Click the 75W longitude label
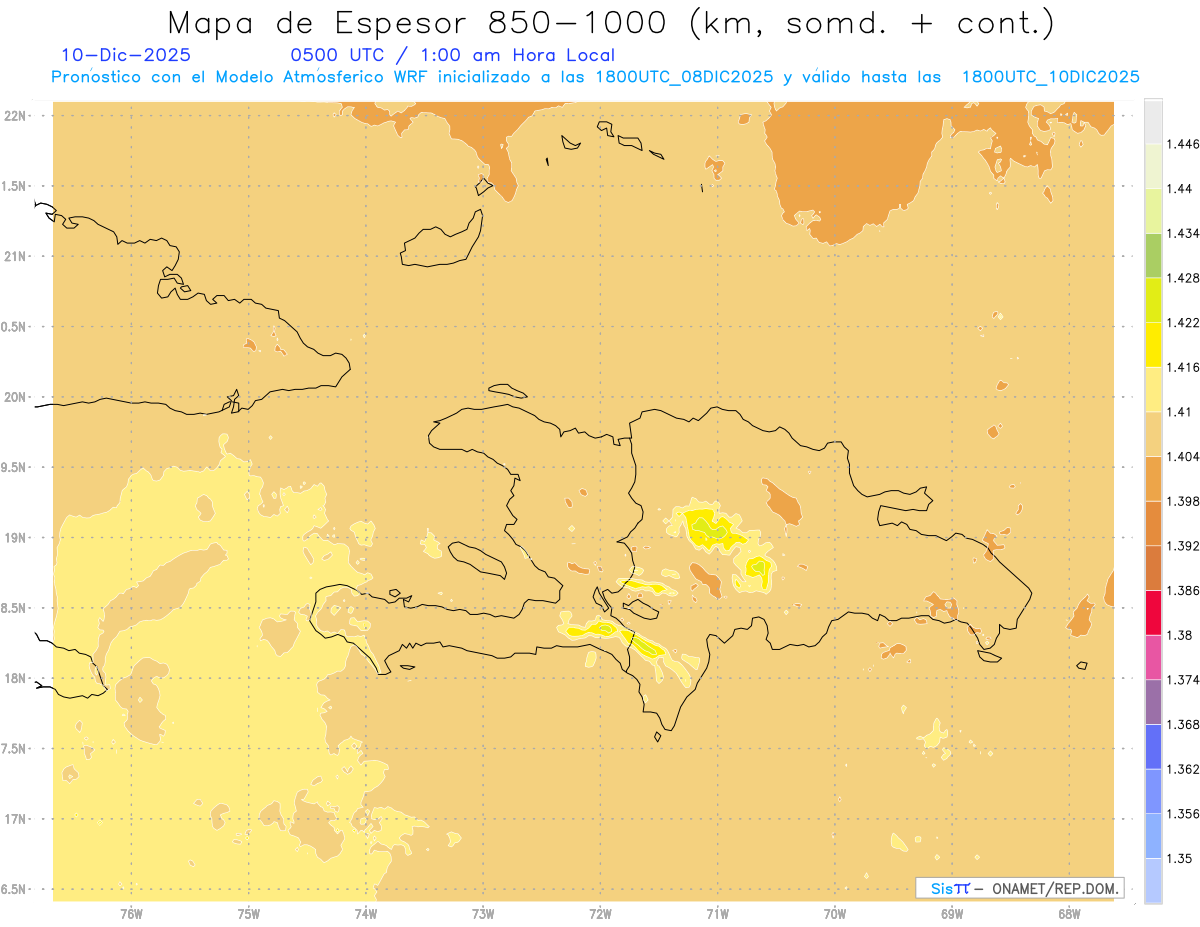1200x927 pixels. click(248, 913)
